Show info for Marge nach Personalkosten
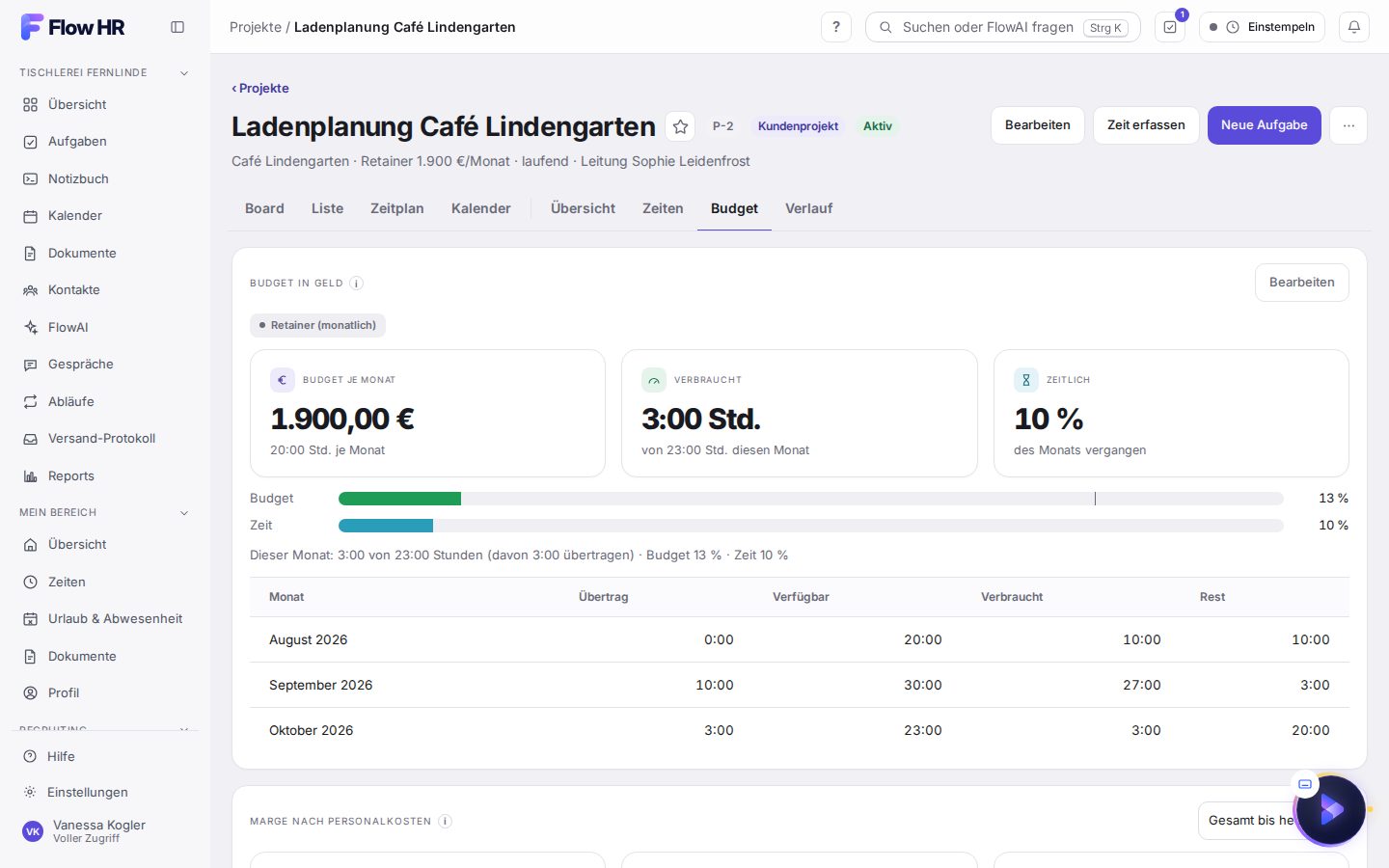This screenshot has width=1389, height=868. pos(445,821)
